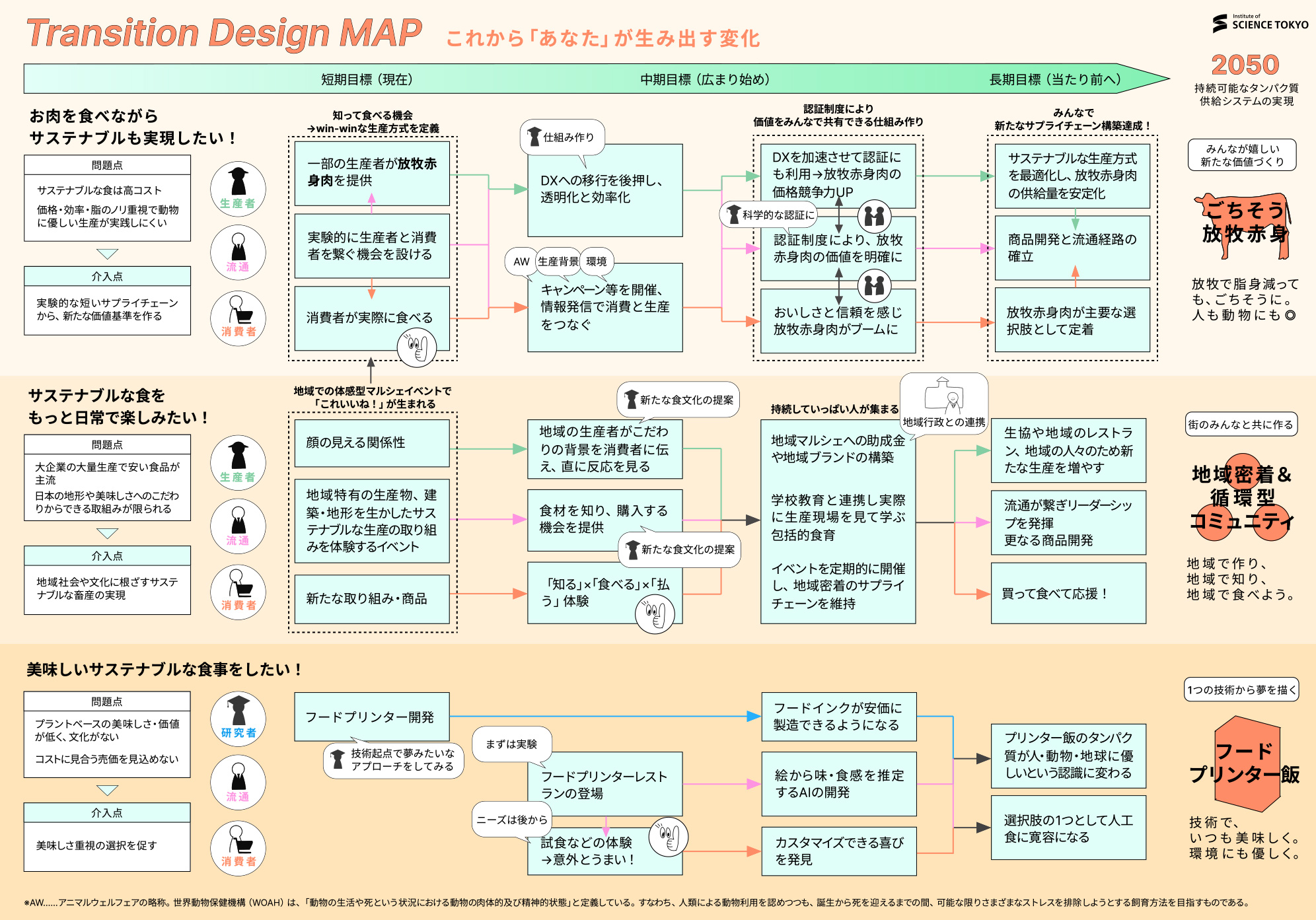Click the 消費者 shopping-cart icon in the bottom section
This screenshot has height=920, width=1316.
[238, 847]
